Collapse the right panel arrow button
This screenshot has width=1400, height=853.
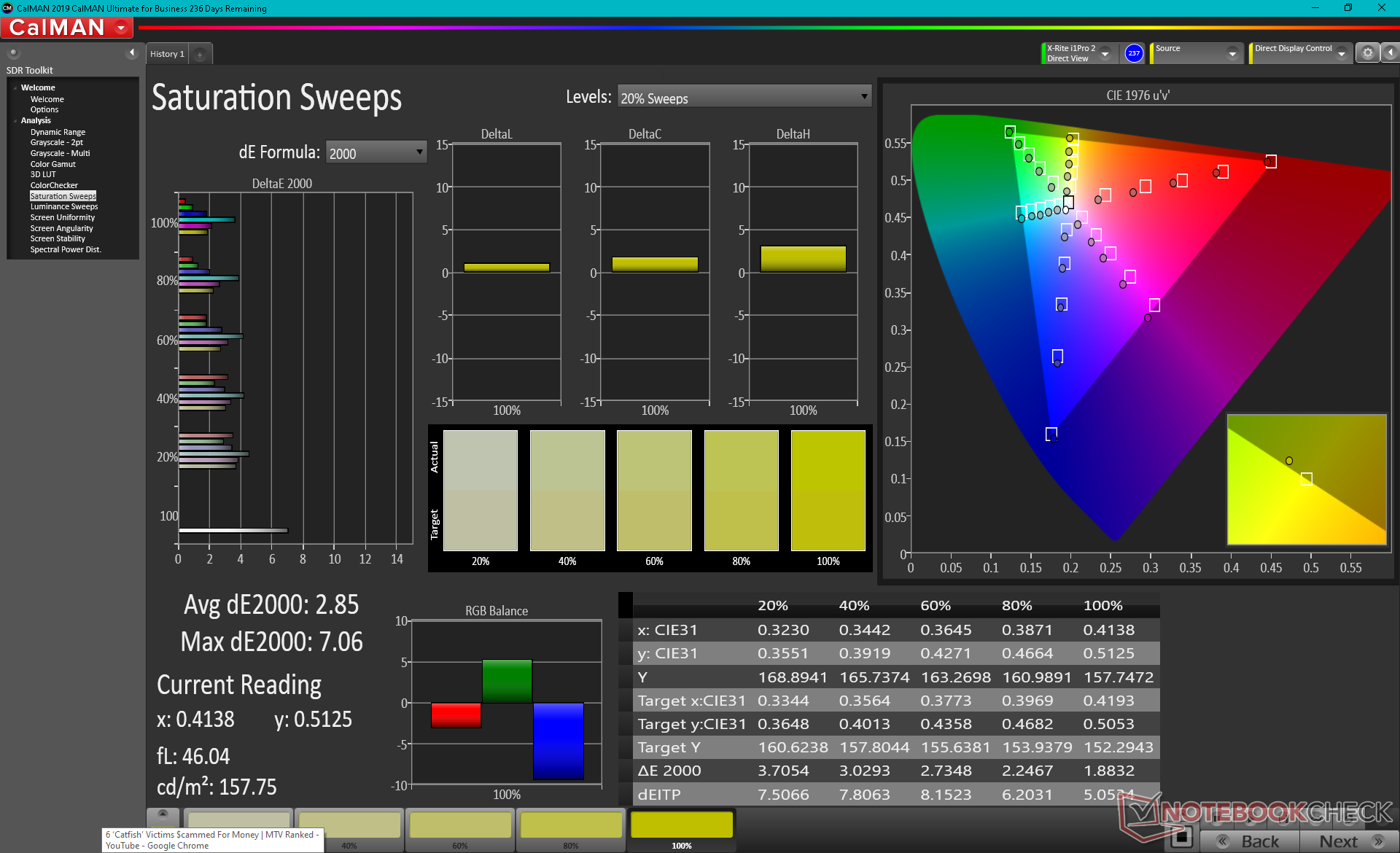tap(1390, 53)
